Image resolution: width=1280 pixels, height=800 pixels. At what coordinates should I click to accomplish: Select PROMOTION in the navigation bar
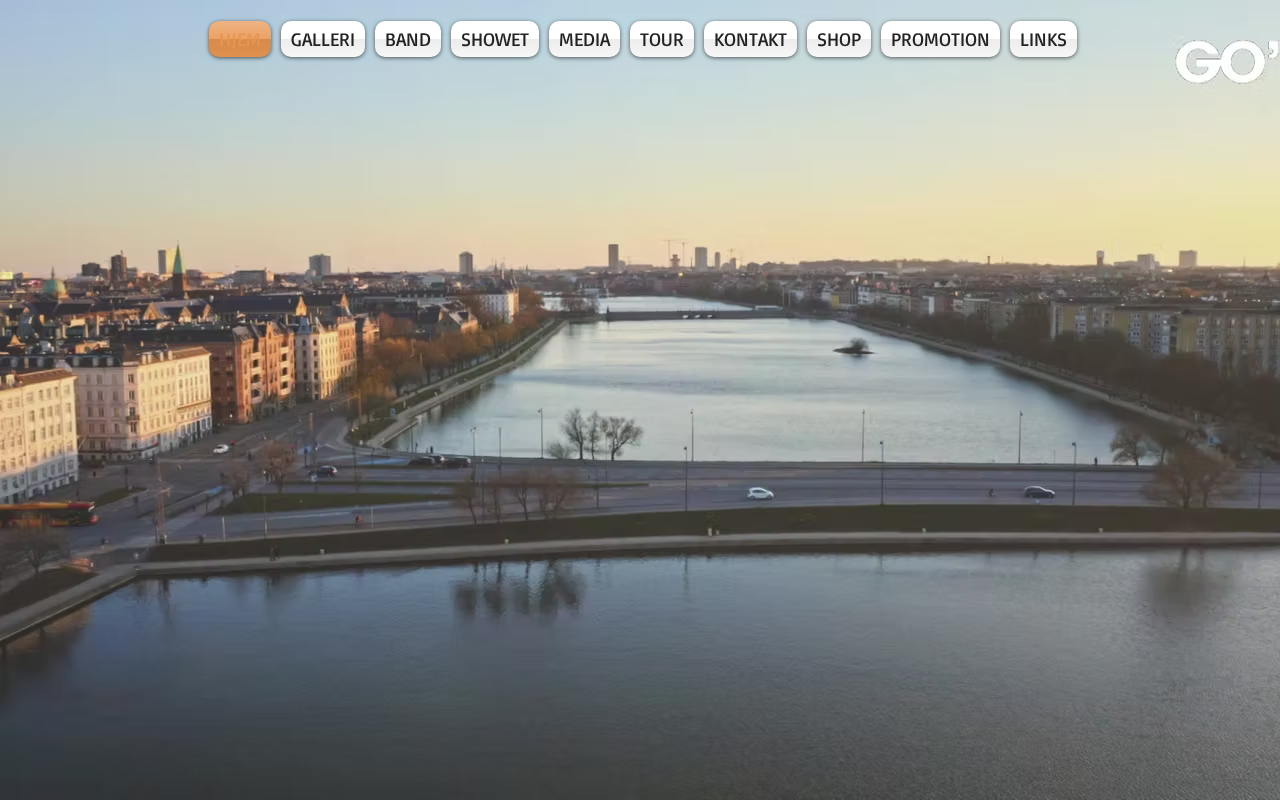pos(940,39)
